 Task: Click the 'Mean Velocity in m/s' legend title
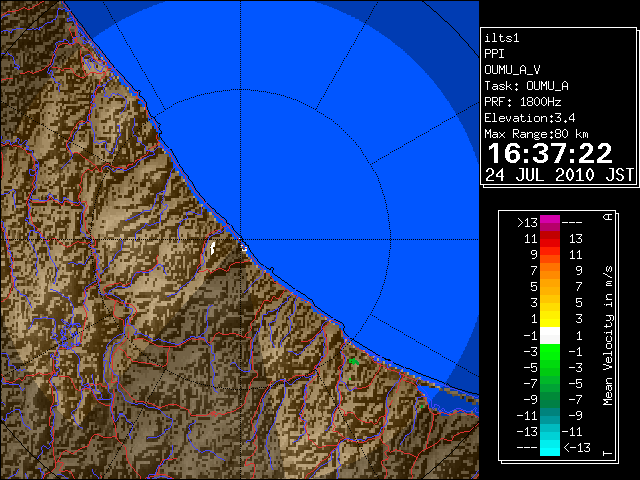point(608,336)
